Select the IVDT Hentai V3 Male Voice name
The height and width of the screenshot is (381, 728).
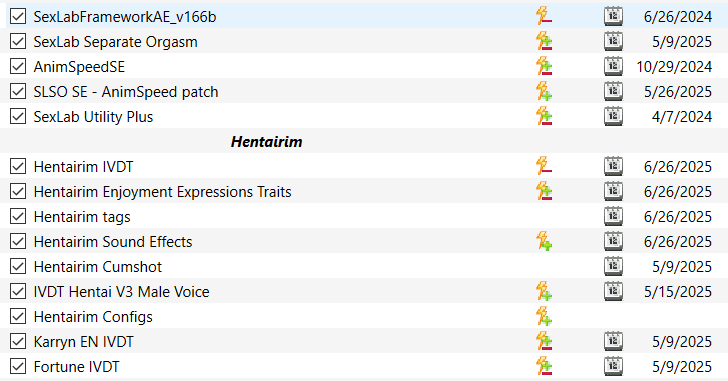tap(122, 292)
